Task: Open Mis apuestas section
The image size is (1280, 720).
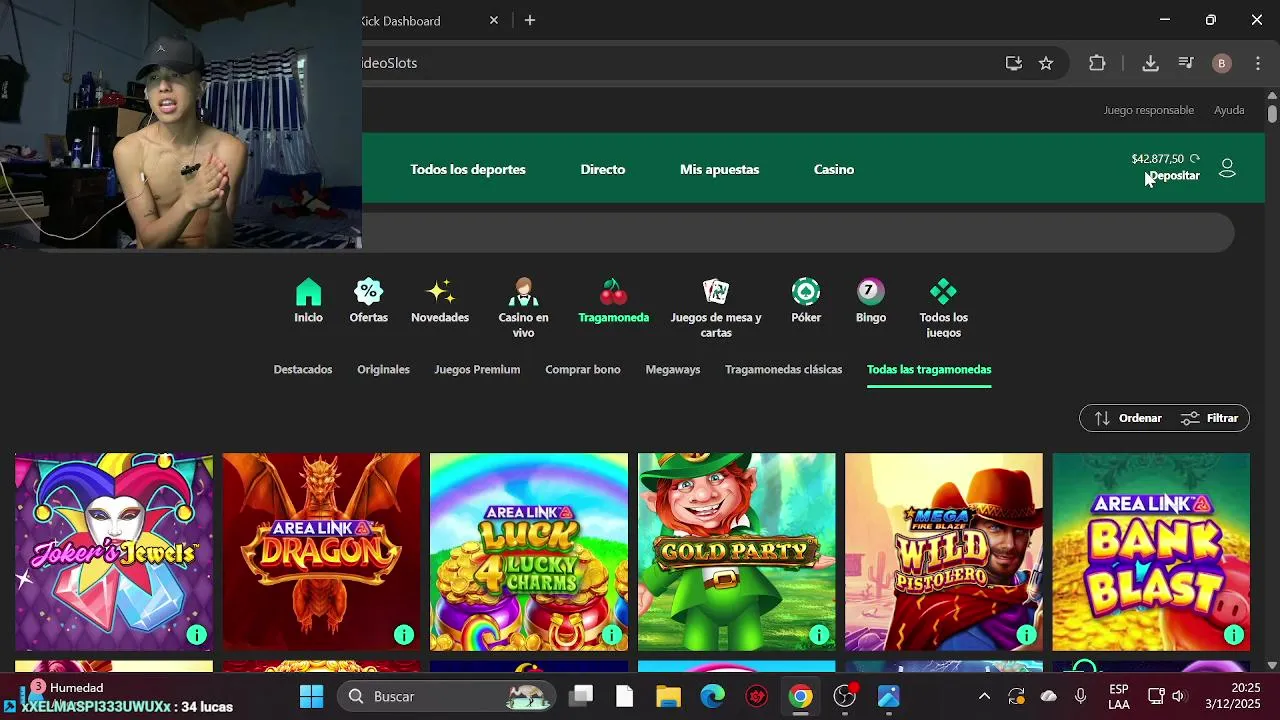Action: coord(720,169)
